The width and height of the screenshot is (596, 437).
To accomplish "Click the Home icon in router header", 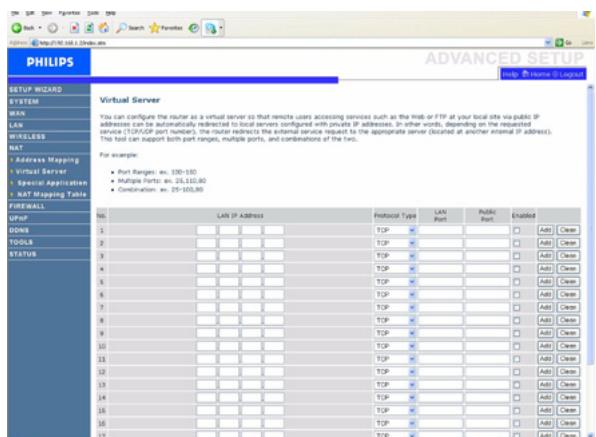I will 526,74.
